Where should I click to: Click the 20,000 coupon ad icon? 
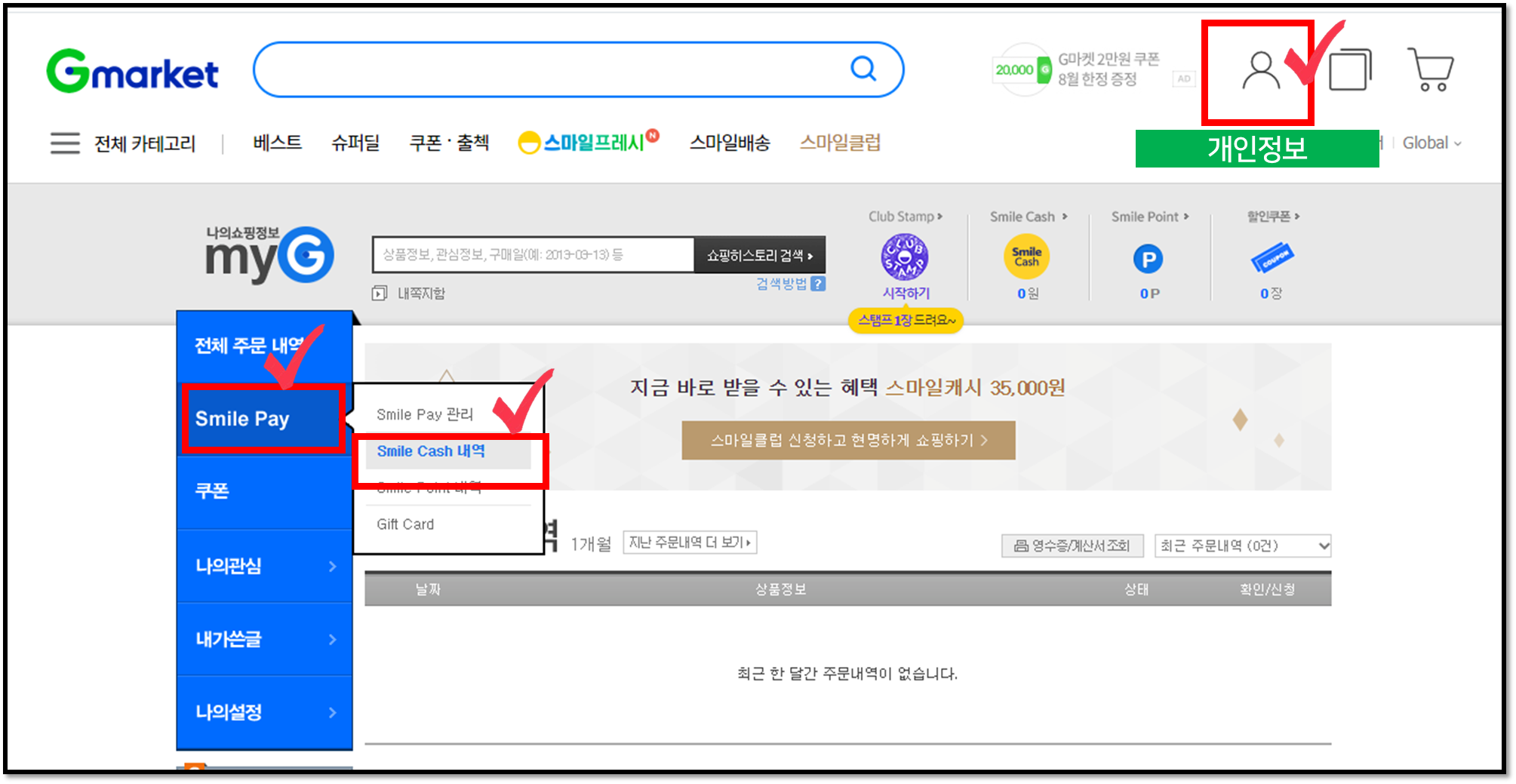[1023, 70]
